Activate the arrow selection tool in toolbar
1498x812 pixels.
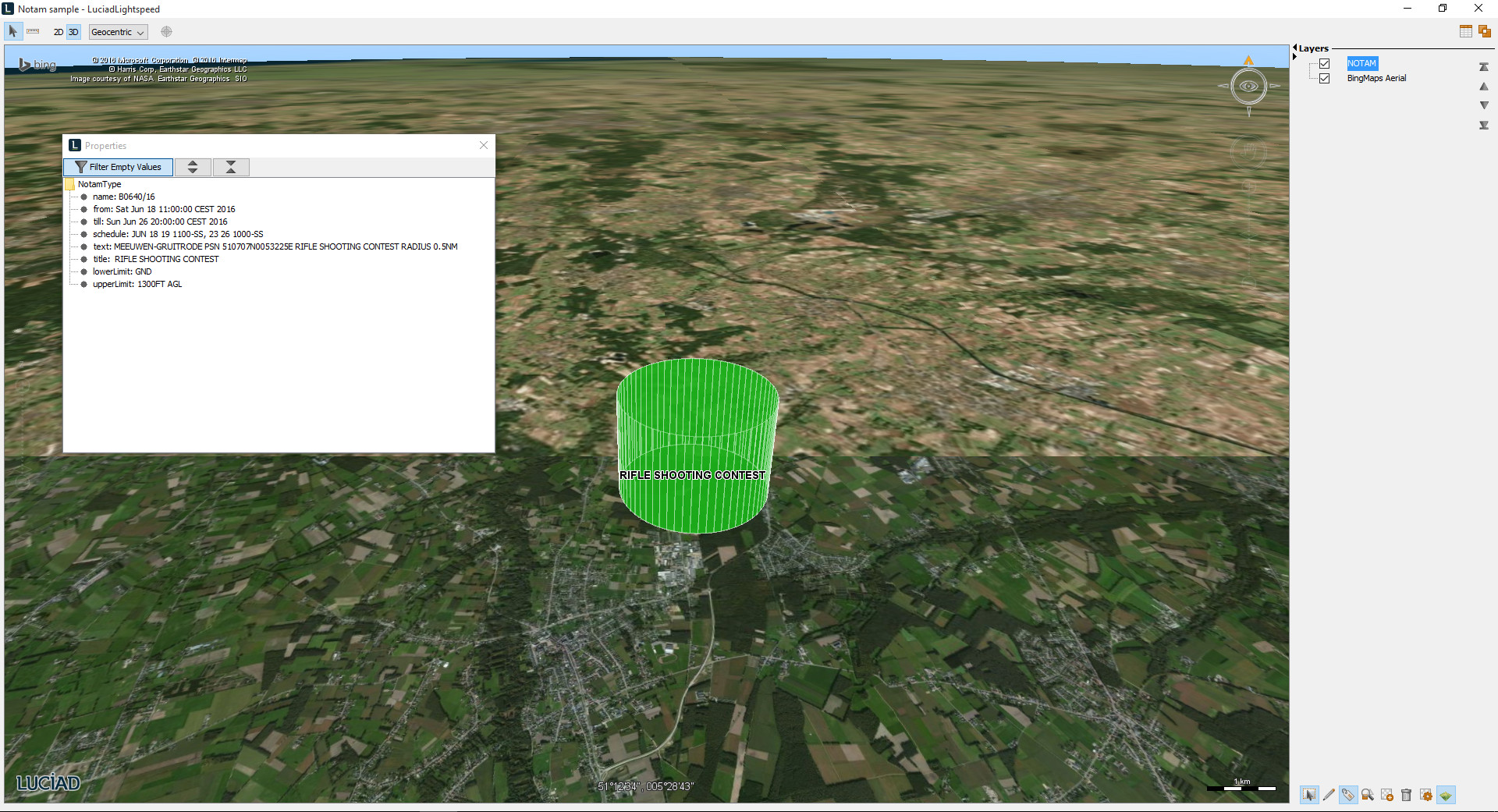click(13, 32)
